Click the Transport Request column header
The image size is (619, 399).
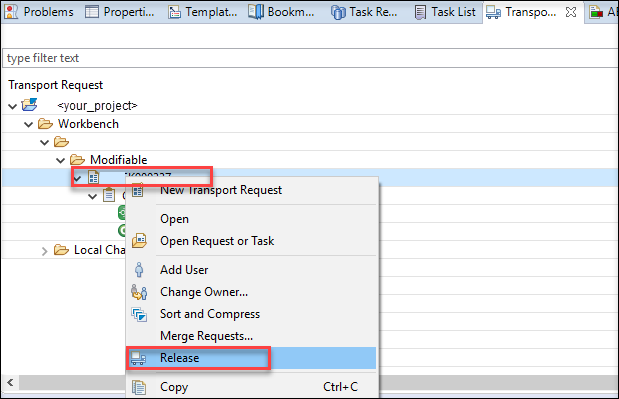pyautogui.click(x=56, y=85)
